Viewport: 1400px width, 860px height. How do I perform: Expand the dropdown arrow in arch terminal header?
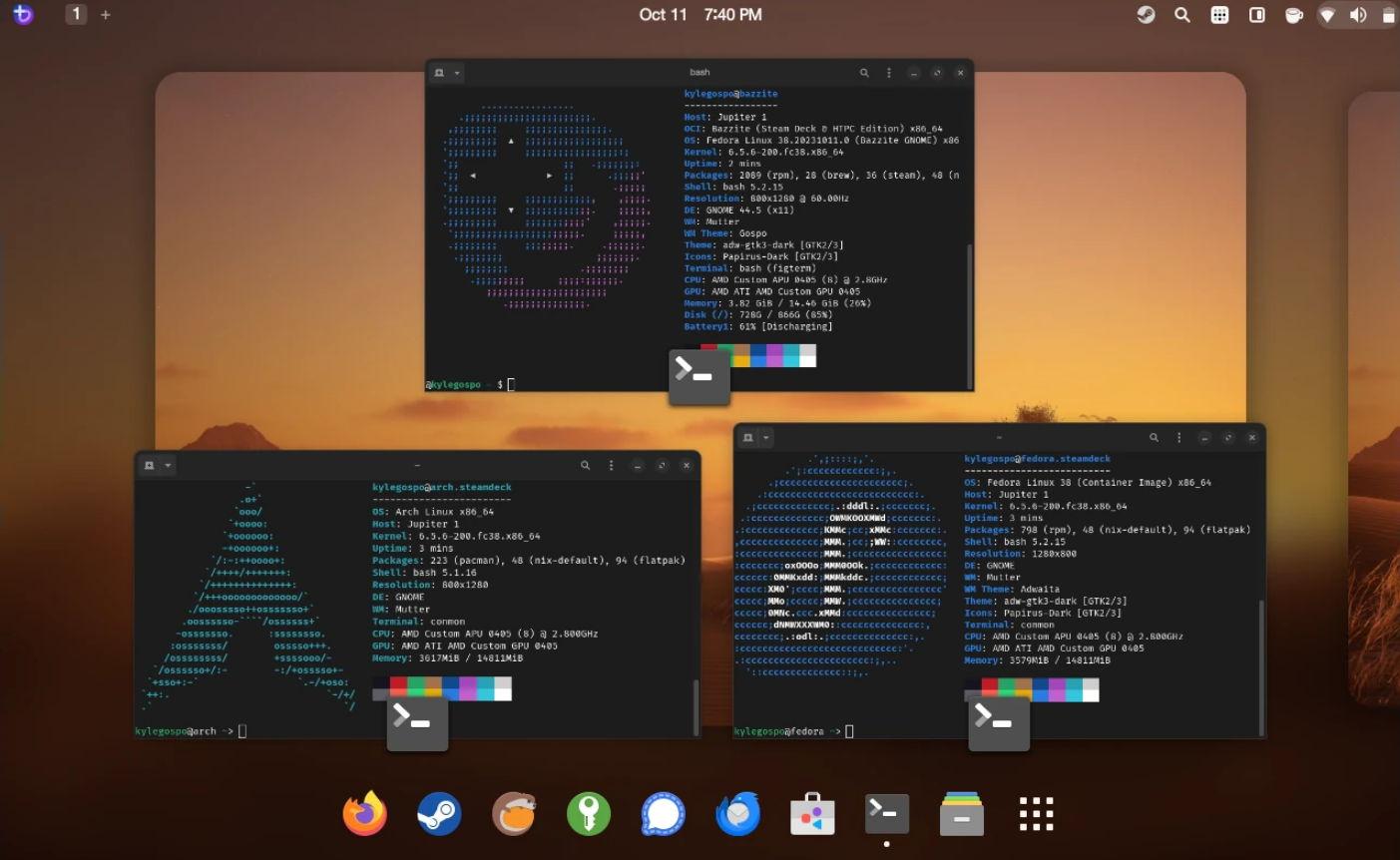[x=168, y=466]
